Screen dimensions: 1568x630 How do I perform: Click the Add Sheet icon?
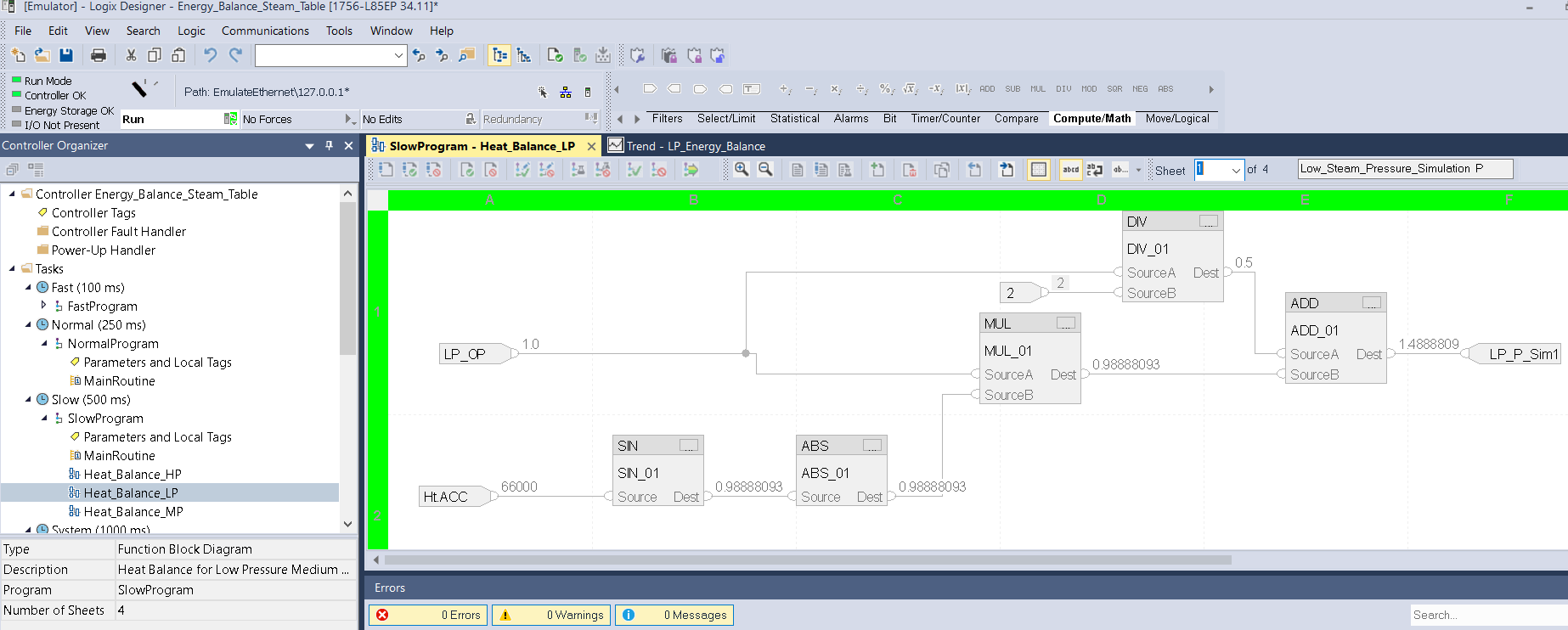(878, 169)
